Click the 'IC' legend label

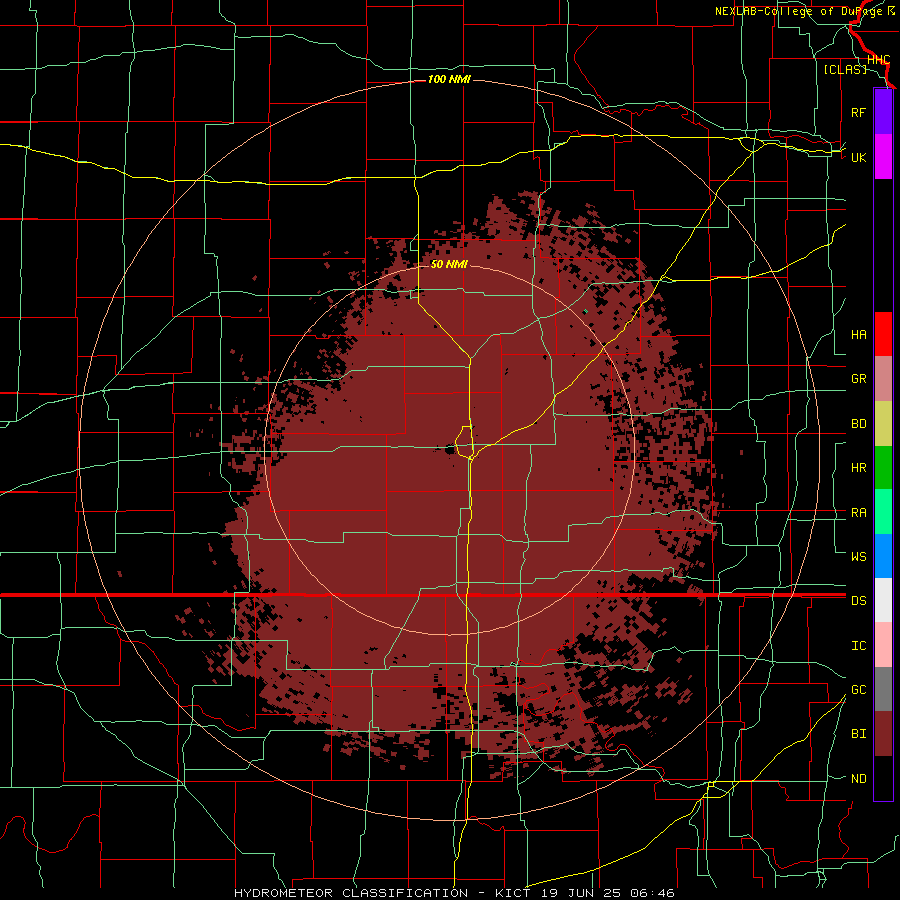[x=858, y=645]
